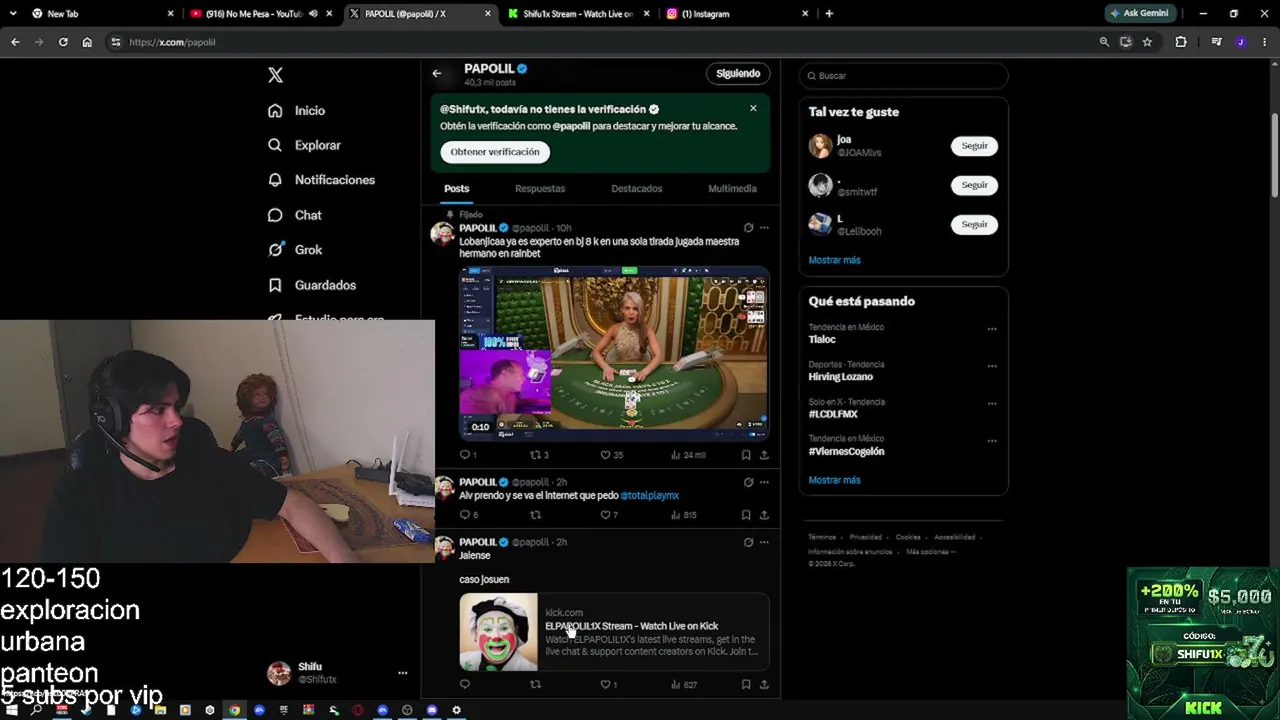Follow @Lellbooh with the Seguir button
The height and width of the screenshot is (720, 1280).
(974, 224)
